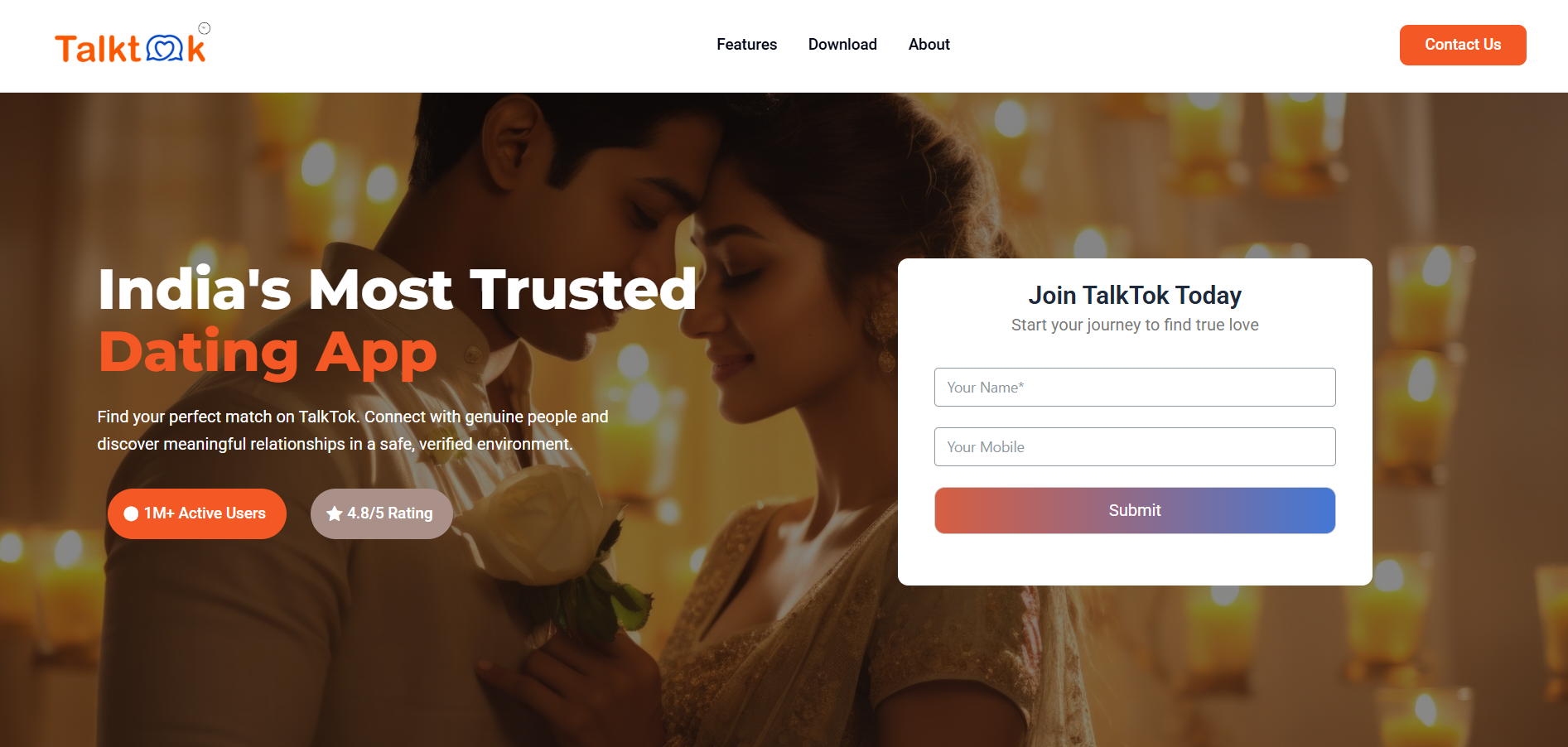Click the Start your journey subtitle

[1135, 325]
